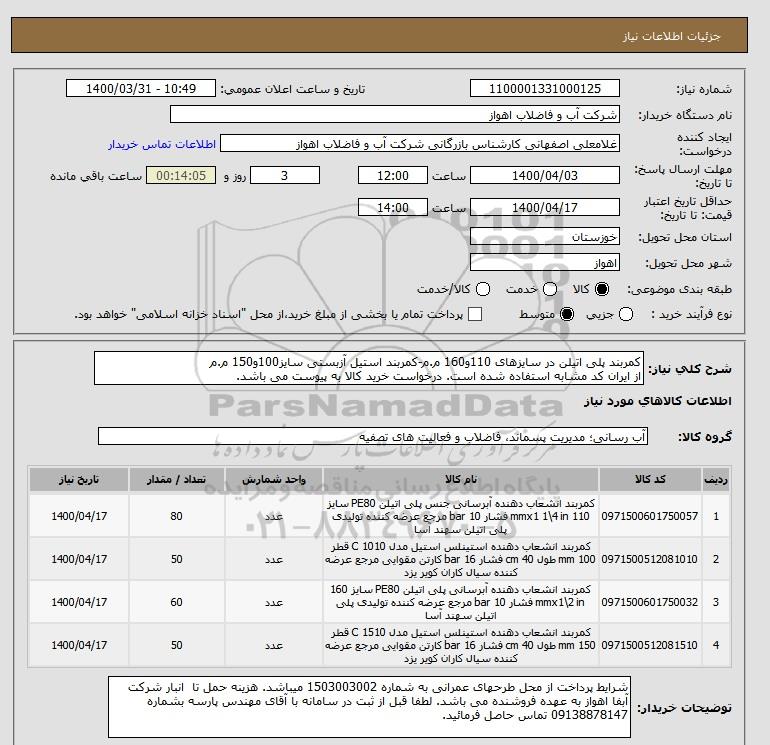Click the row 3 product name with size 160
Screen dimensions: 770x745
pyautogui.click(x=461, y=602)
